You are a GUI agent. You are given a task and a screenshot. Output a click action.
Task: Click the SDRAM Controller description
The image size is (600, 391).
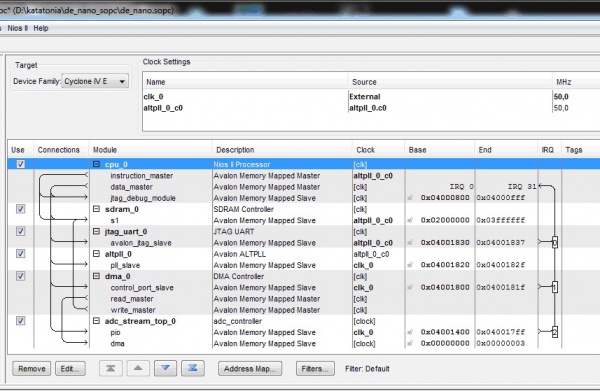point(243,209)
